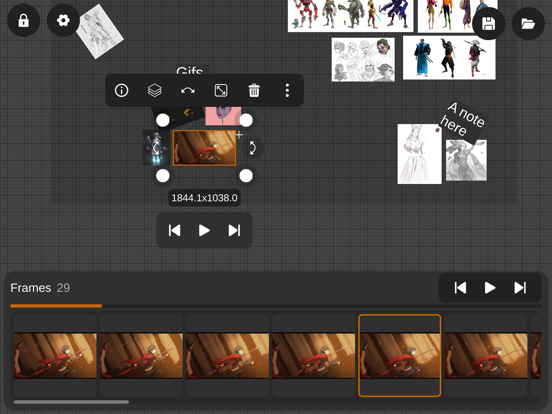The image size is (552, 414).
Task: Click the orange frame progress bar
Action: click(x=56, y=306)
